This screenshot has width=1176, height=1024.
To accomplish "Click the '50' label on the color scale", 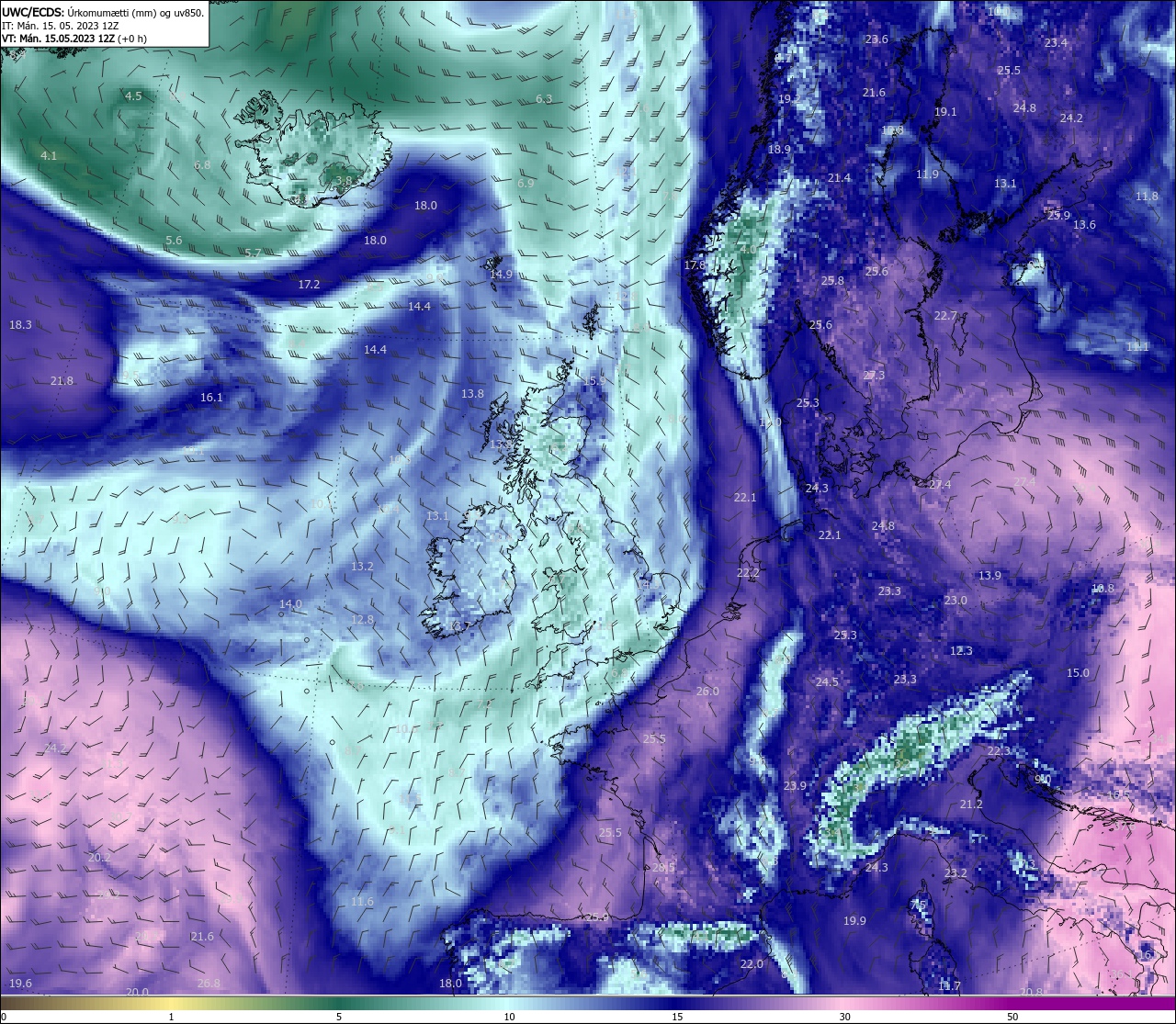I will (1012, 1017).
